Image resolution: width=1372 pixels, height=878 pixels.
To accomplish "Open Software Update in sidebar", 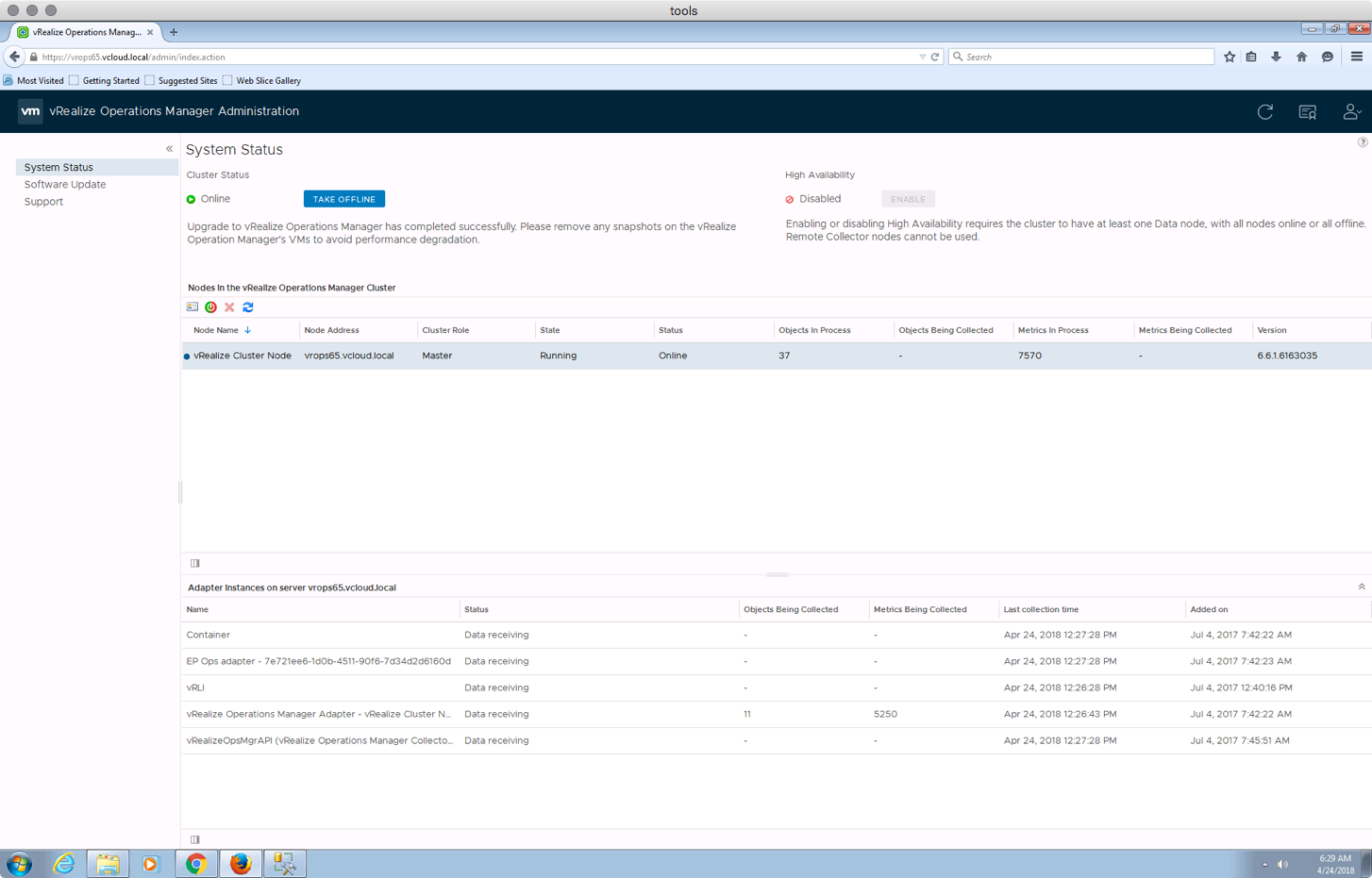I will pyautogui.click(x=65, y=185).
